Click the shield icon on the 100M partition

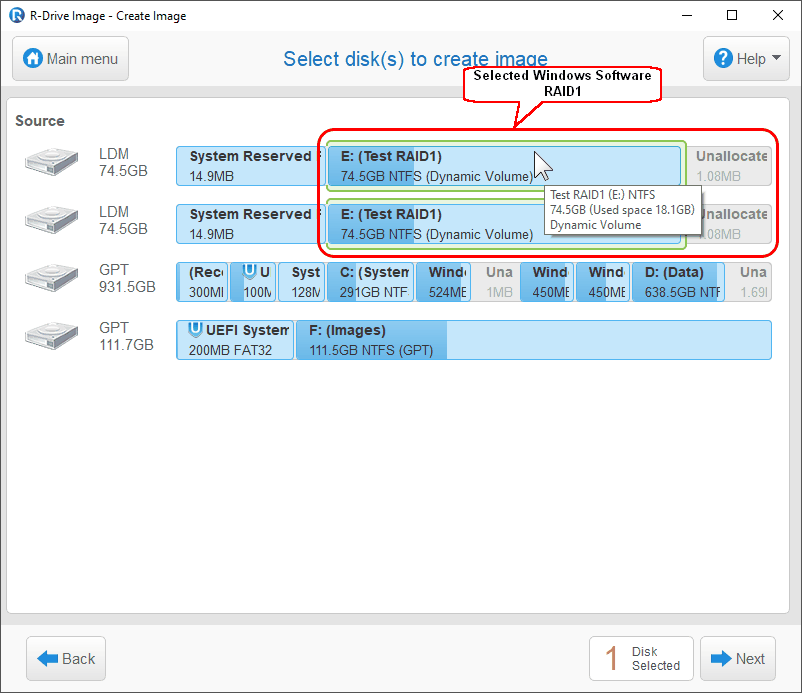point(249,271)
